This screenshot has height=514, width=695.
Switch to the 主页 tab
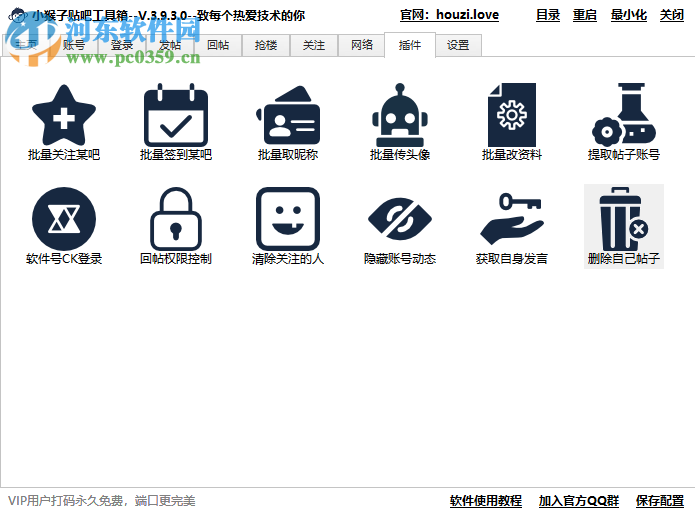point(26,45)
